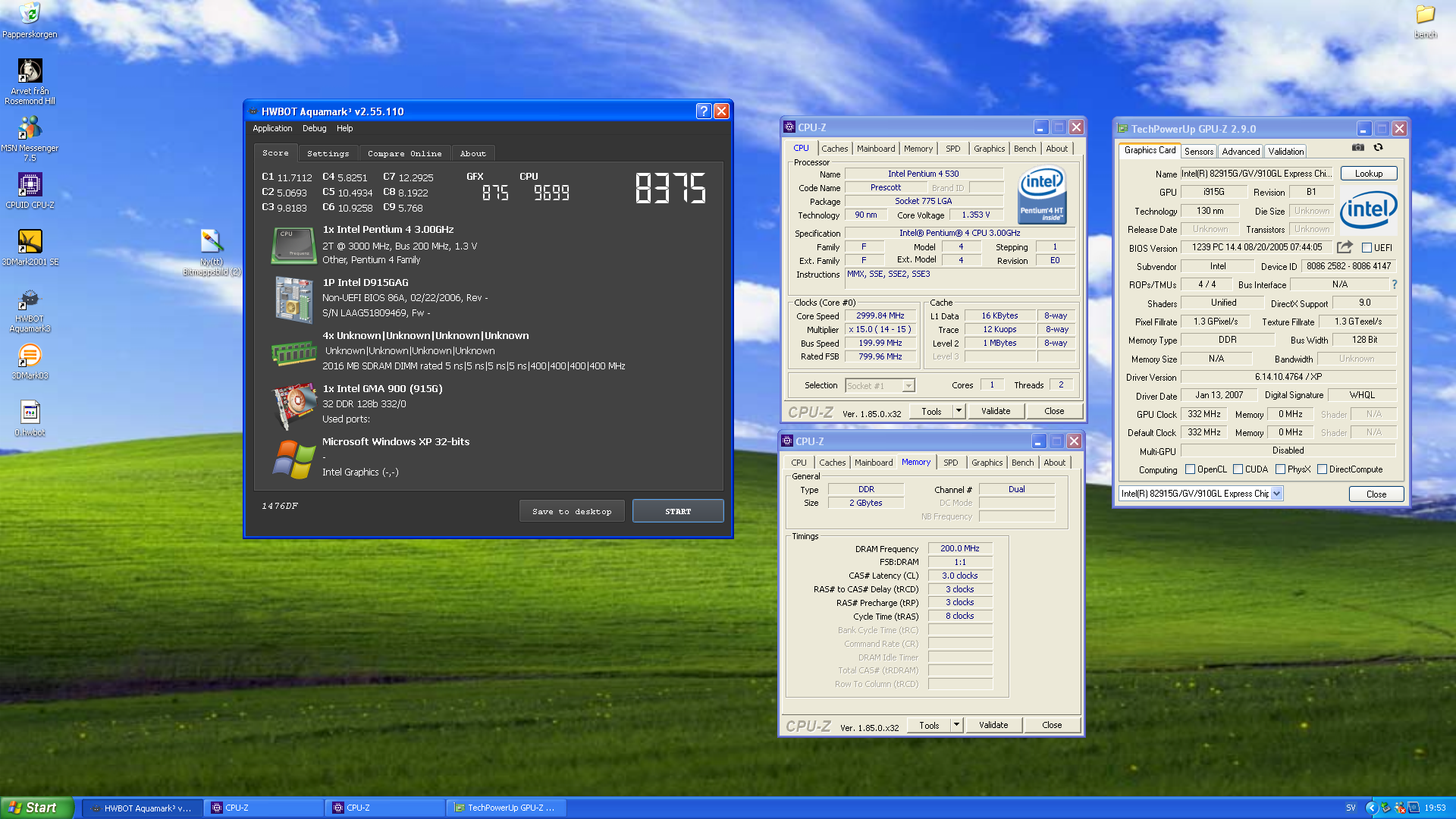The image size is (1456, 819).
Task: Click GPU-Z refresh icon
Action: [x=1378, y=147]
